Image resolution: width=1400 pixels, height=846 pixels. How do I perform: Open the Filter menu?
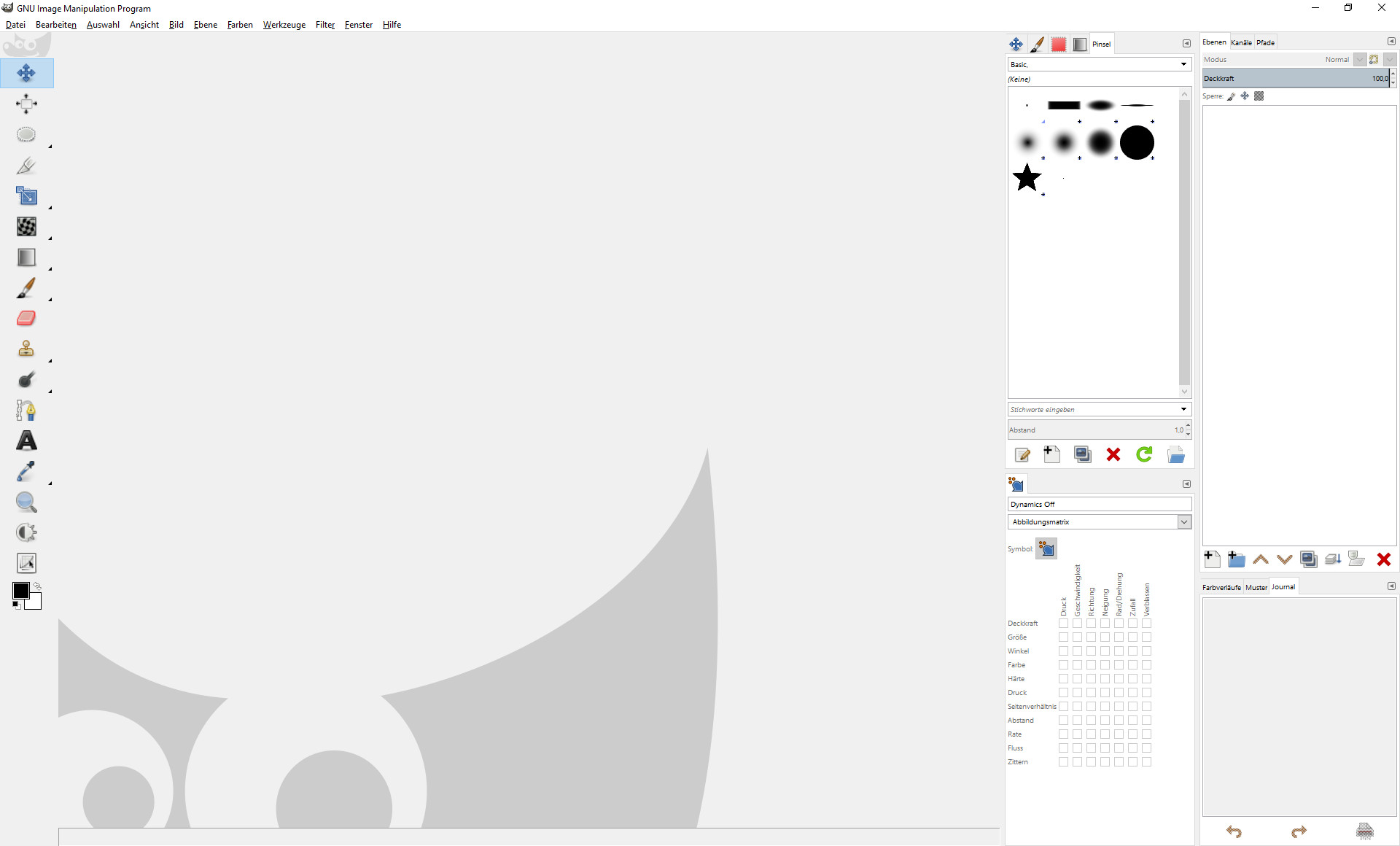(x=324, y=25)
